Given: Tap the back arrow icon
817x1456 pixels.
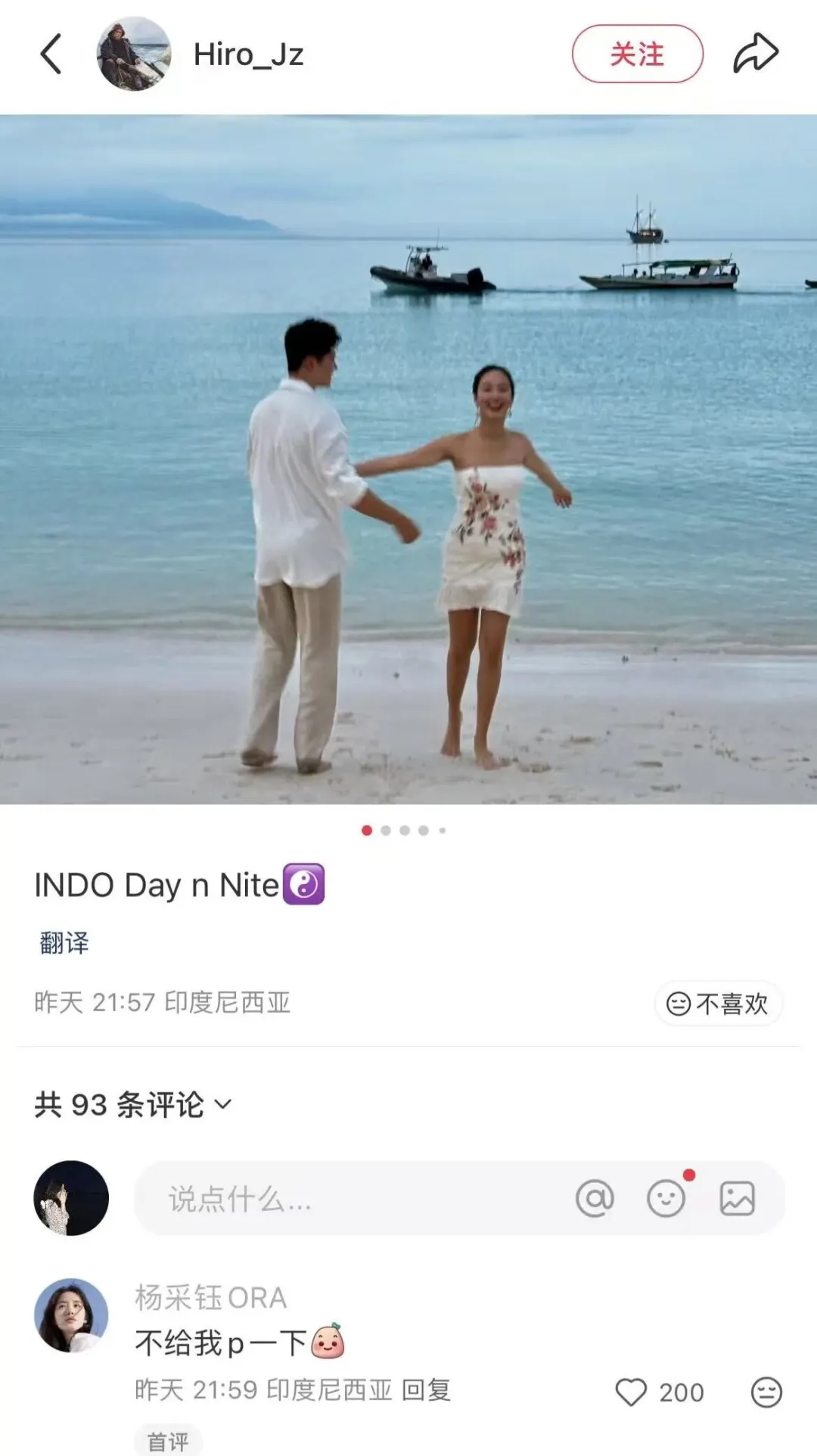Looking at the screenshot, I should click(51, 54).
